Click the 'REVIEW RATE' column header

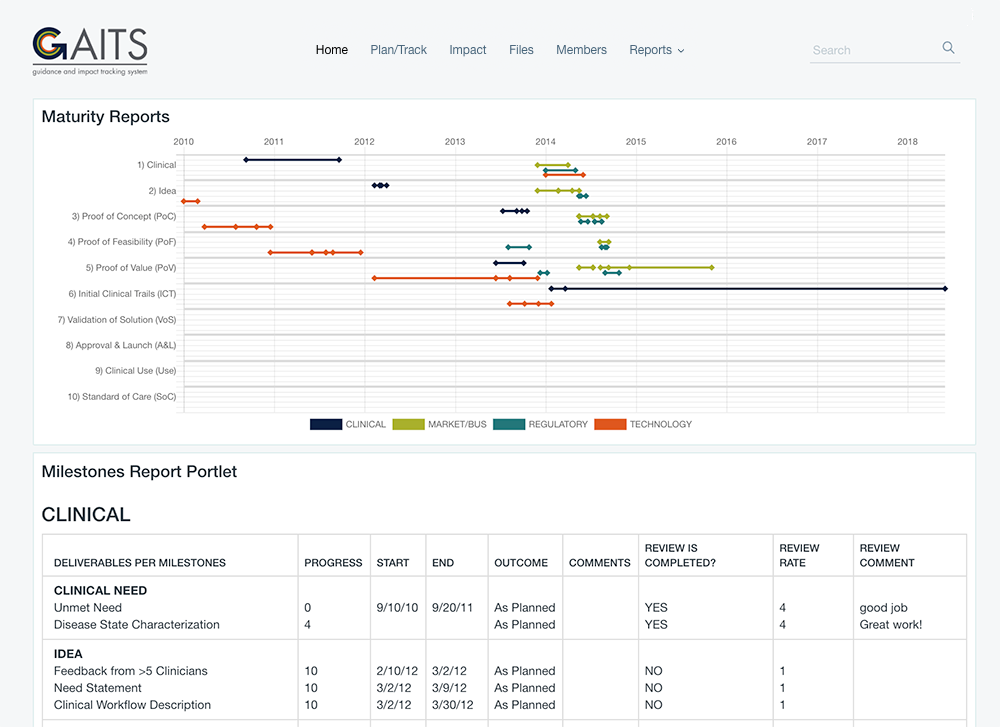pos(799,555)
